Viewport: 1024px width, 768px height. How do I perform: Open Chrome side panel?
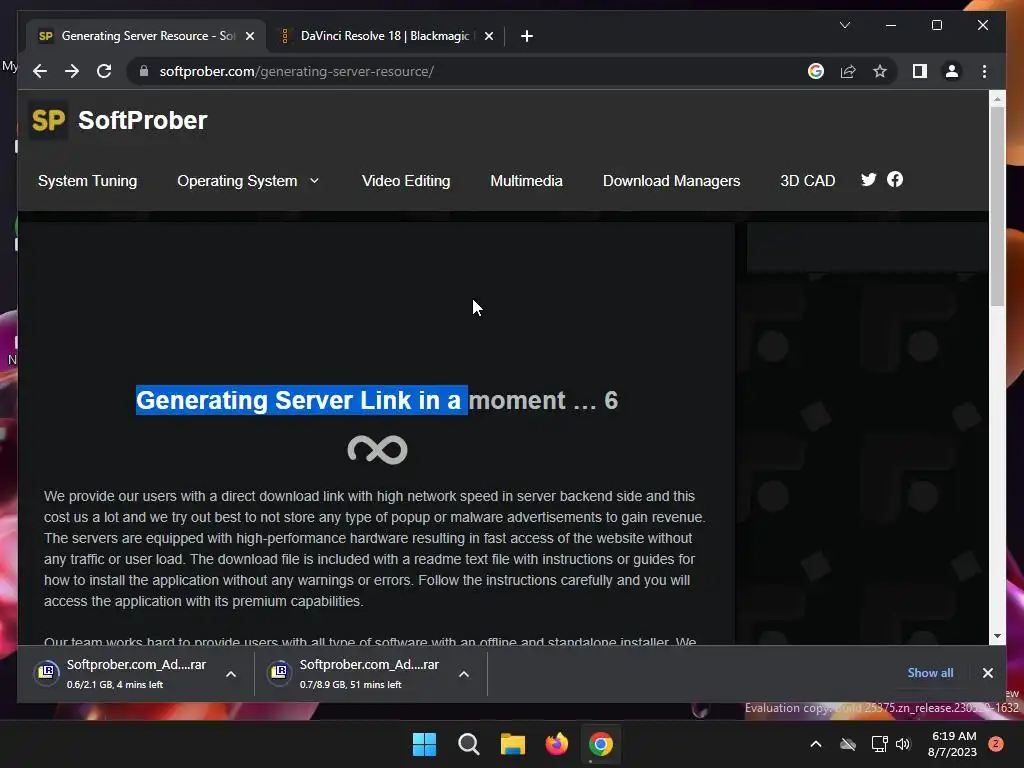tap(920, 71)
